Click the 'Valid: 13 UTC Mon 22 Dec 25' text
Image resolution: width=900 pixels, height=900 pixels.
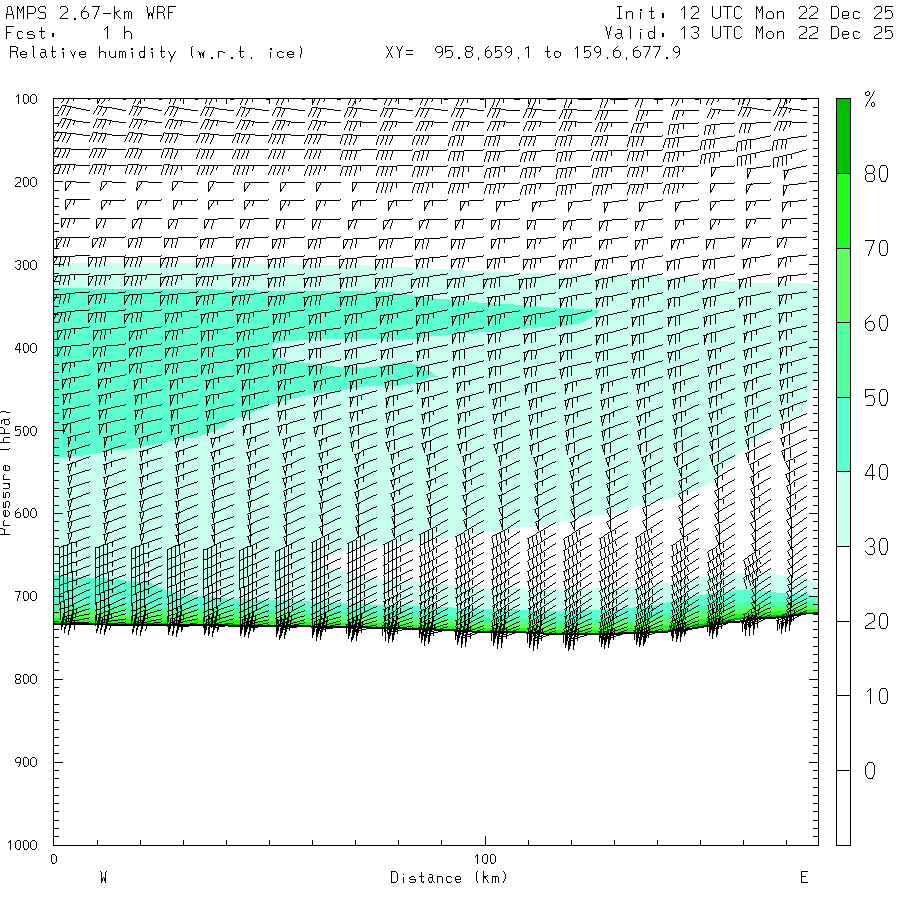point(749,33)
